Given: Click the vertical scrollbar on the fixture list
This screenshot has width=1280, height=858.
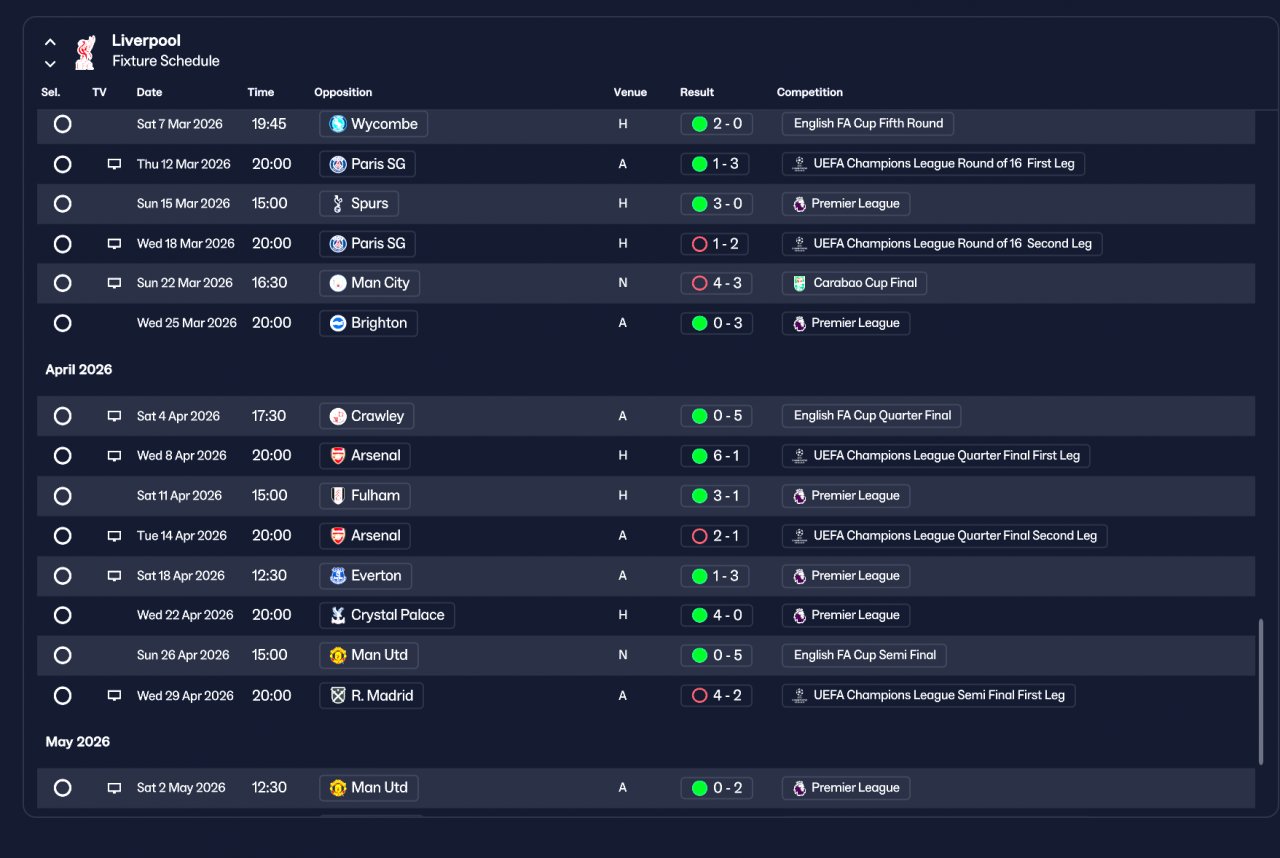Looking at the screenshot, I should pyautogui.click(x=1260, y=692).
